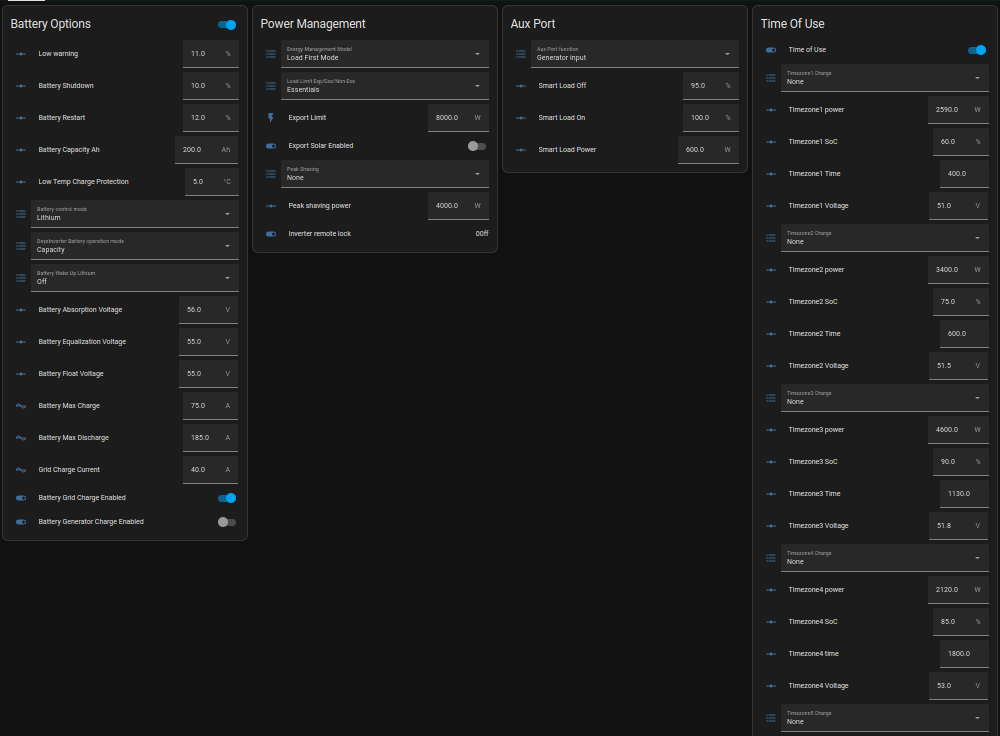Viewport: 1000px width, 736px height.
Task: Click the list icon beside Battery control mode
Action: click(21, 214)
